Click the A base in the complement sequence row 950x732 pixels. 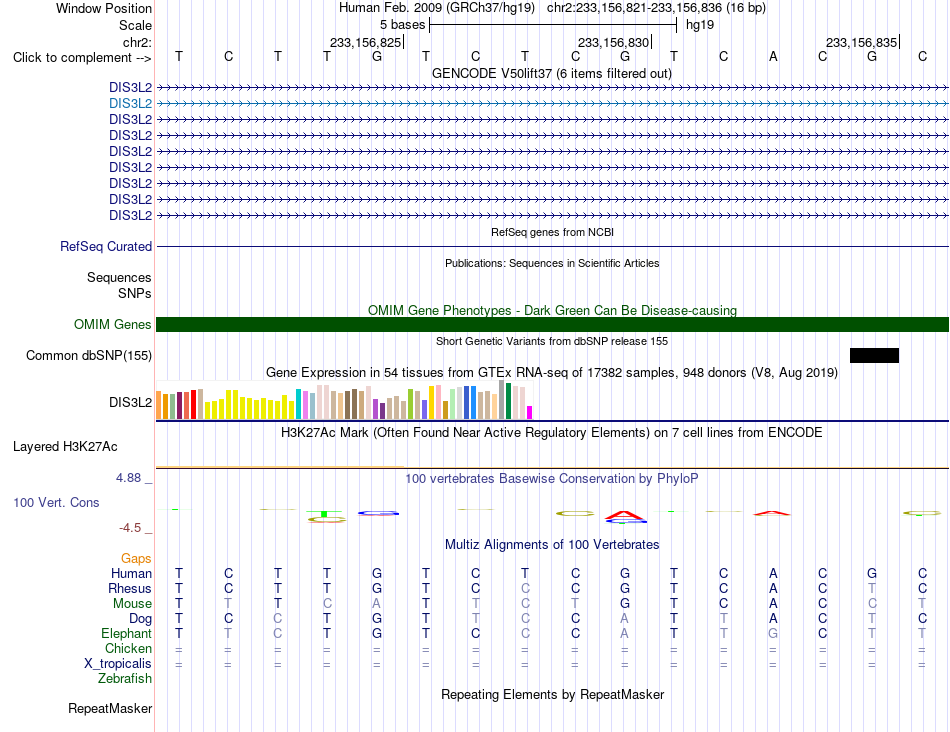click(x=773, y=56)
